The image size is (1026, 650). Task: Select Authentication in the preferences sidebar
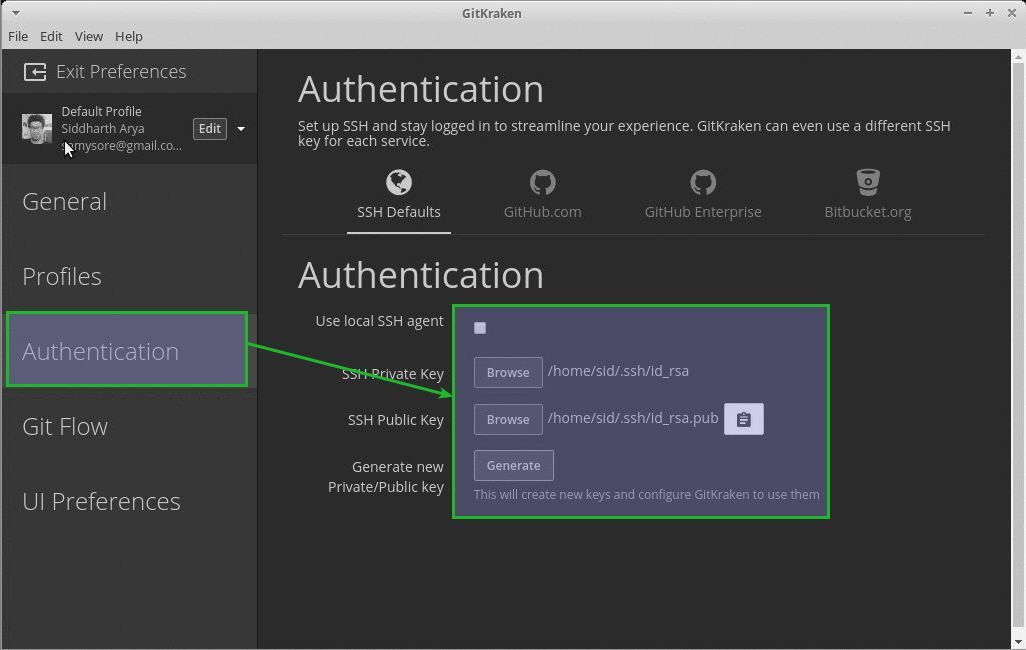pos(127,350)
